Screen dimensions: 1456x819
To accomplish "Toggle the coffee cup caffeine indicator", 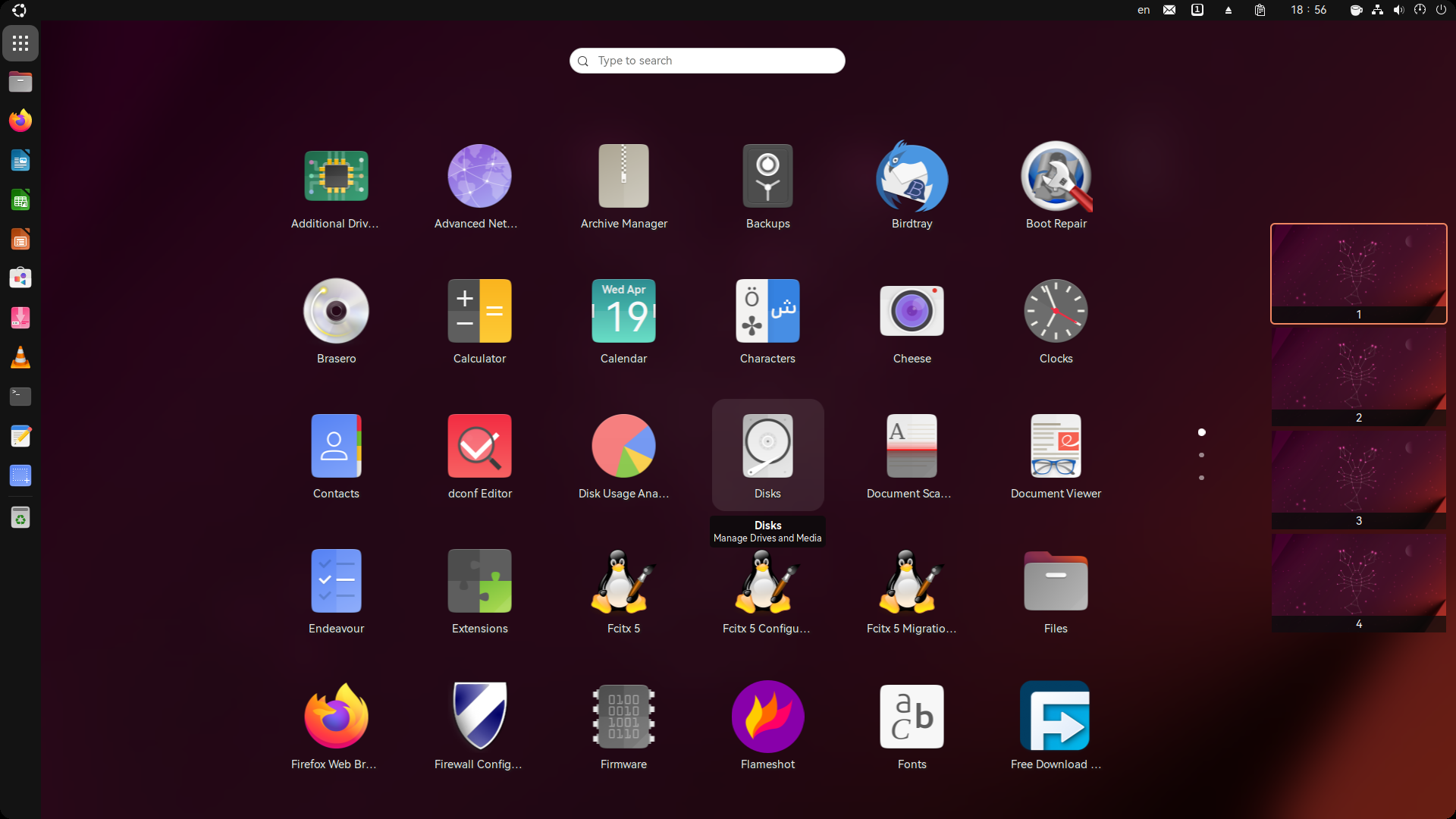I will [1356, 10].
